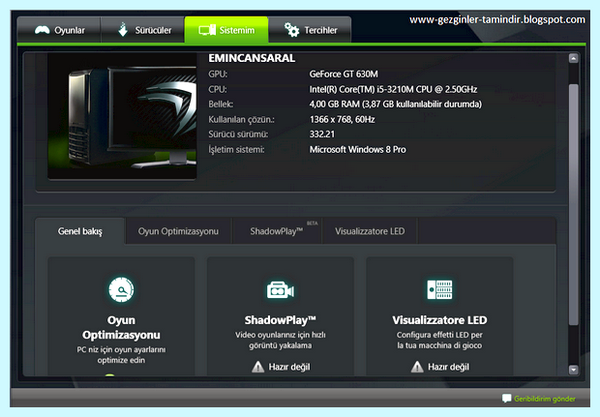
Task: Open the Visualizzatore LED sub-tab
Action: [x=370, y=231]
